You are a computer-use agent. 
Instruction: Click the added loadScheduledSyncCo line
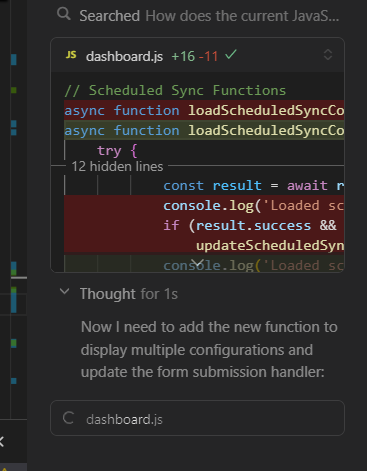pos(204,130)
